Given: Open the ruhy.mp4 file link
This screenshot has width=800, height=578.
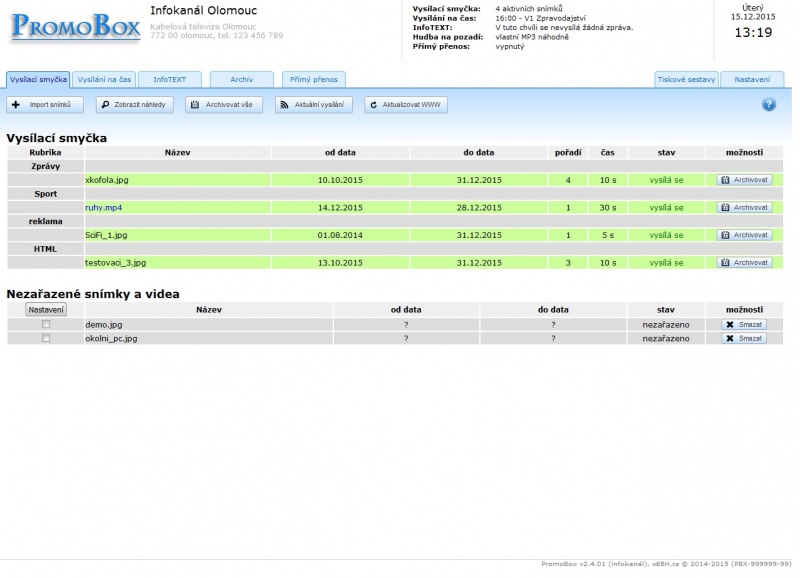Looking at the screenshot, I should [104, 208].
